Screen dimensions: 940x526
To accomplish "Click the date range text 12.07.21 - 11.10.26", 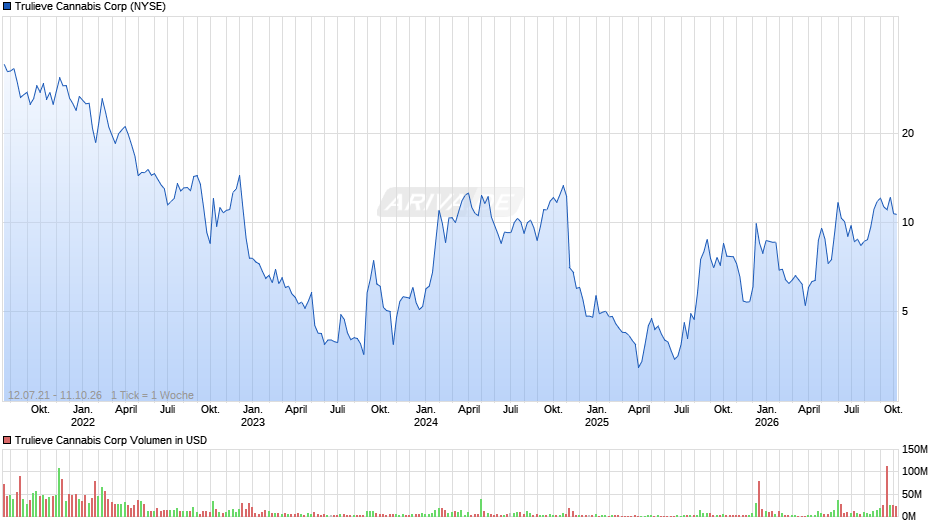I will [55, 395].
